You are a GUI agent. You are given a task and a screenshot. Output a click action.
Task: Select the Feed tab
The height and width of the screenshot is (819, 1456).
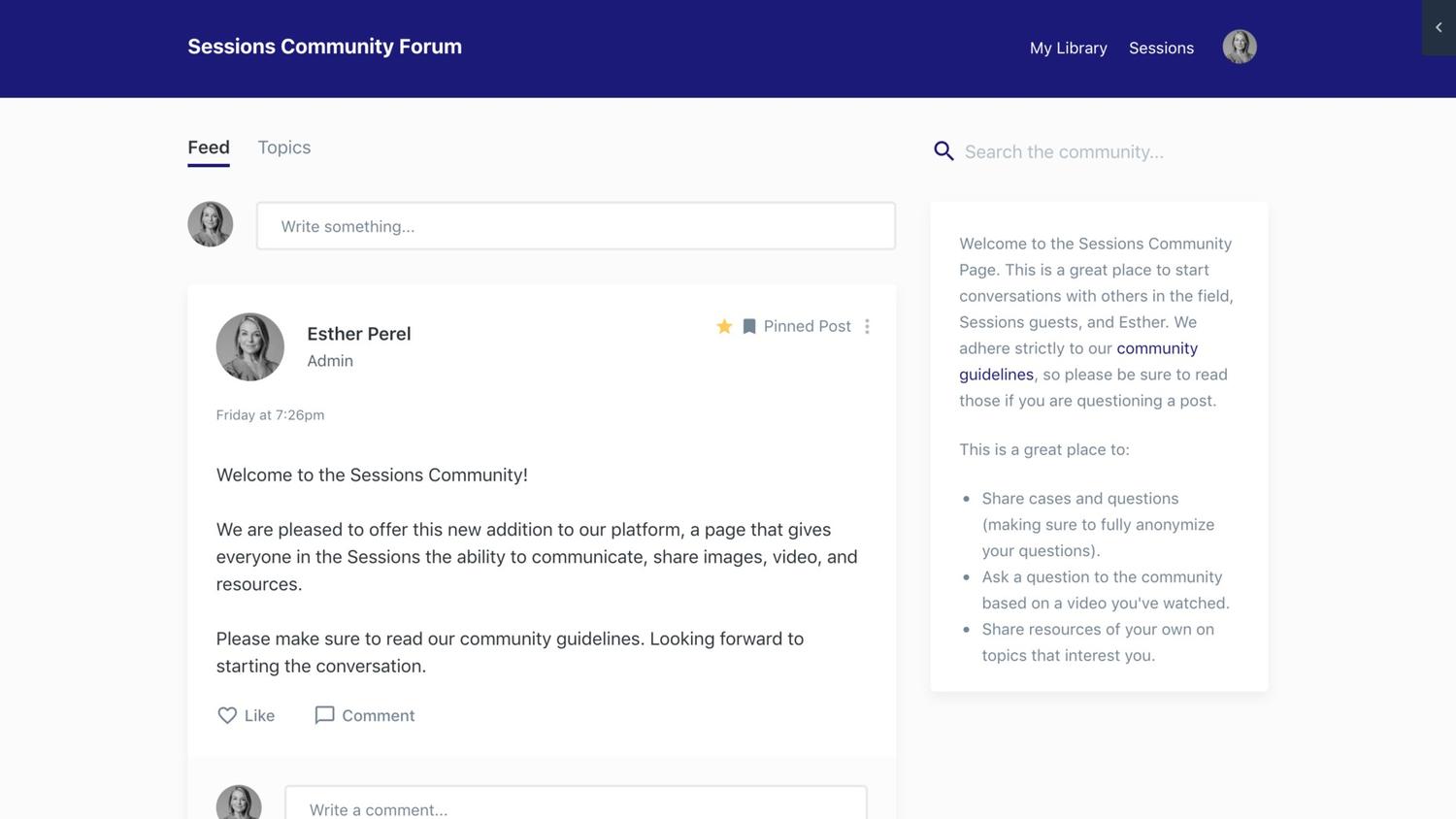coord(209,147)
